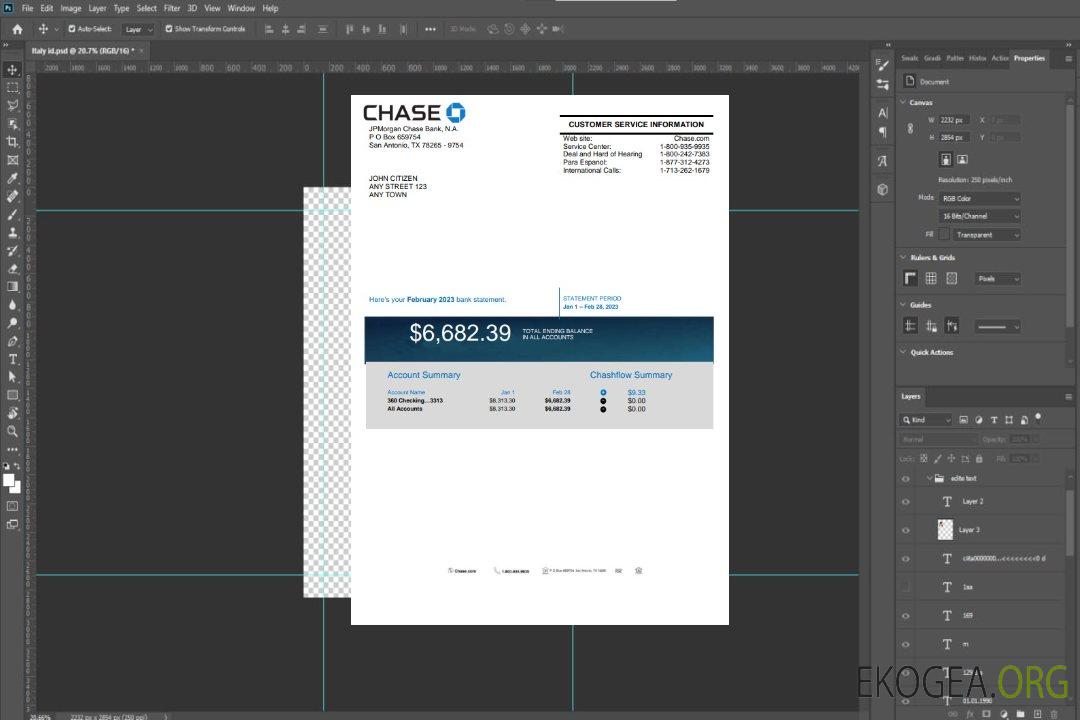Screen dimensions: 1080x720
Task: Open the Window menu
Action: pyautogui.click(x=241, y=8)
